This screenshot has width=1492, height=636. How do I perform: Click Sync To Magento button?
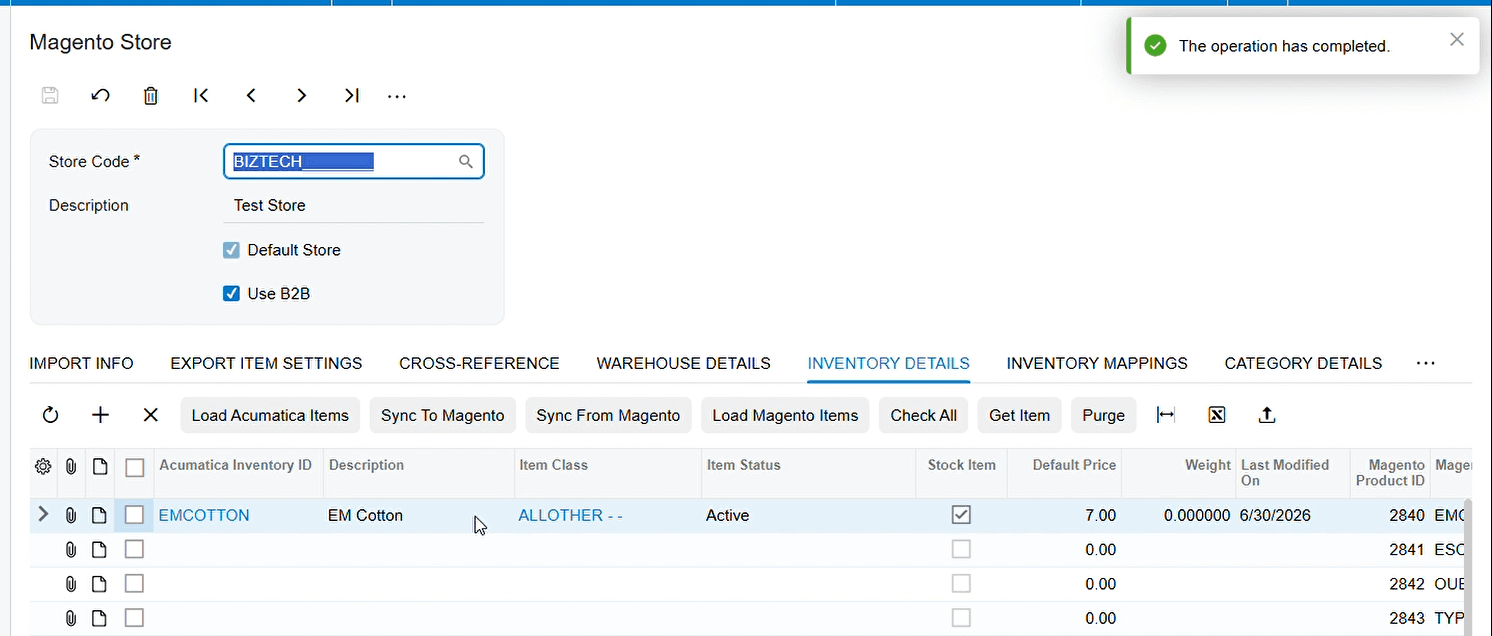coord(442,416)
